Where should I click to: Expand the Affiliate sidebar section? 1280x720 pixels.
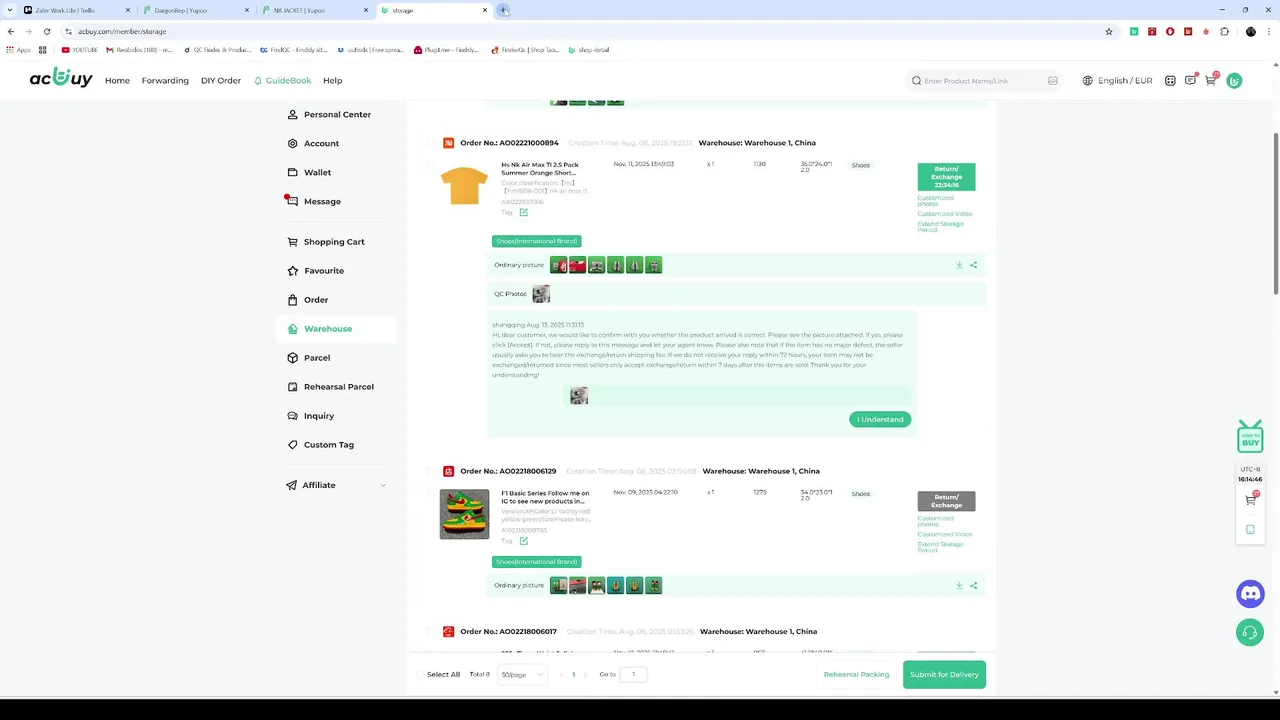coord(335,485)
